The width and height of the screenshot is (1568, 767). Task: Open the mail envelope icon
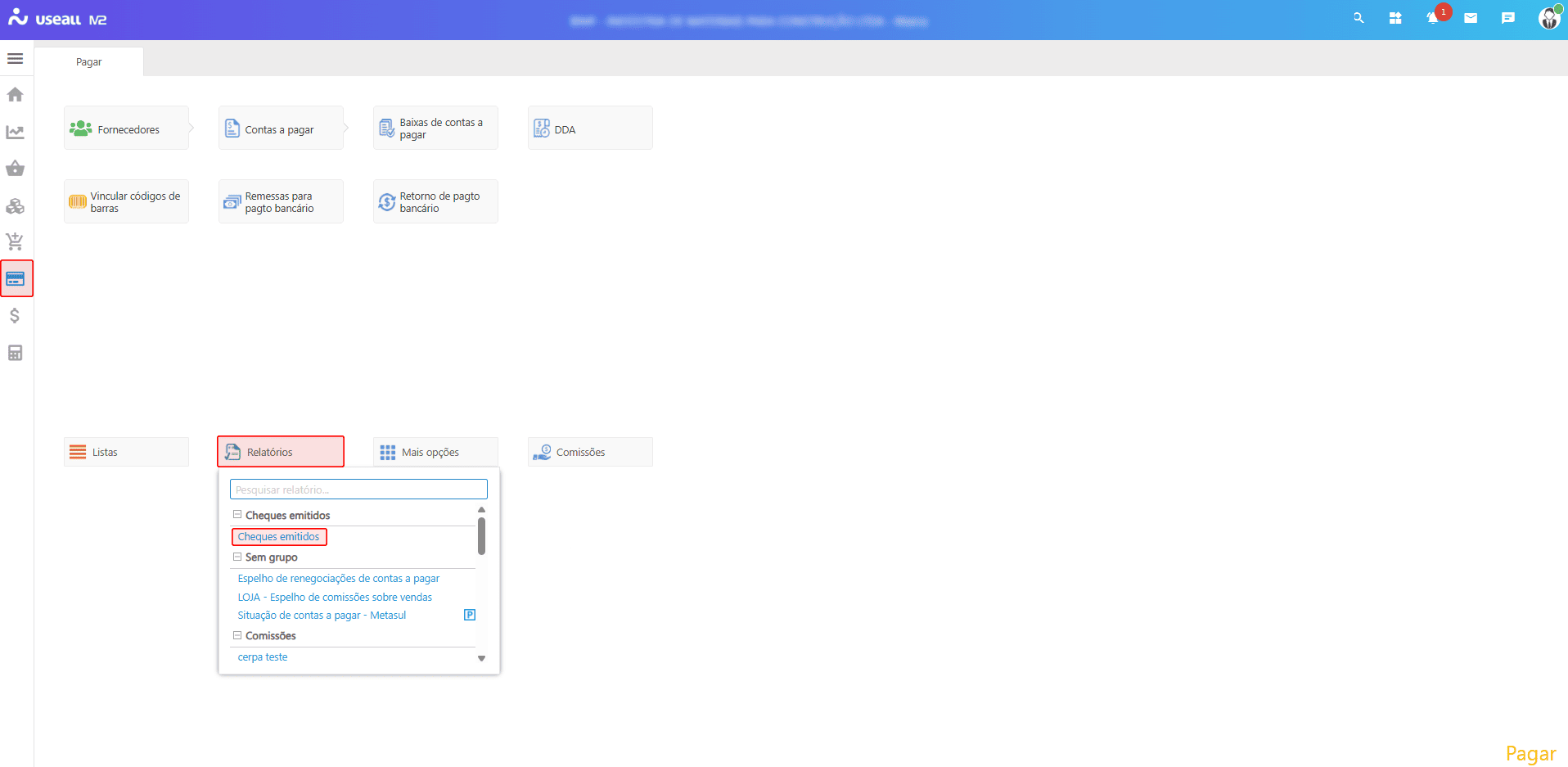click(x=1471, y=18)
